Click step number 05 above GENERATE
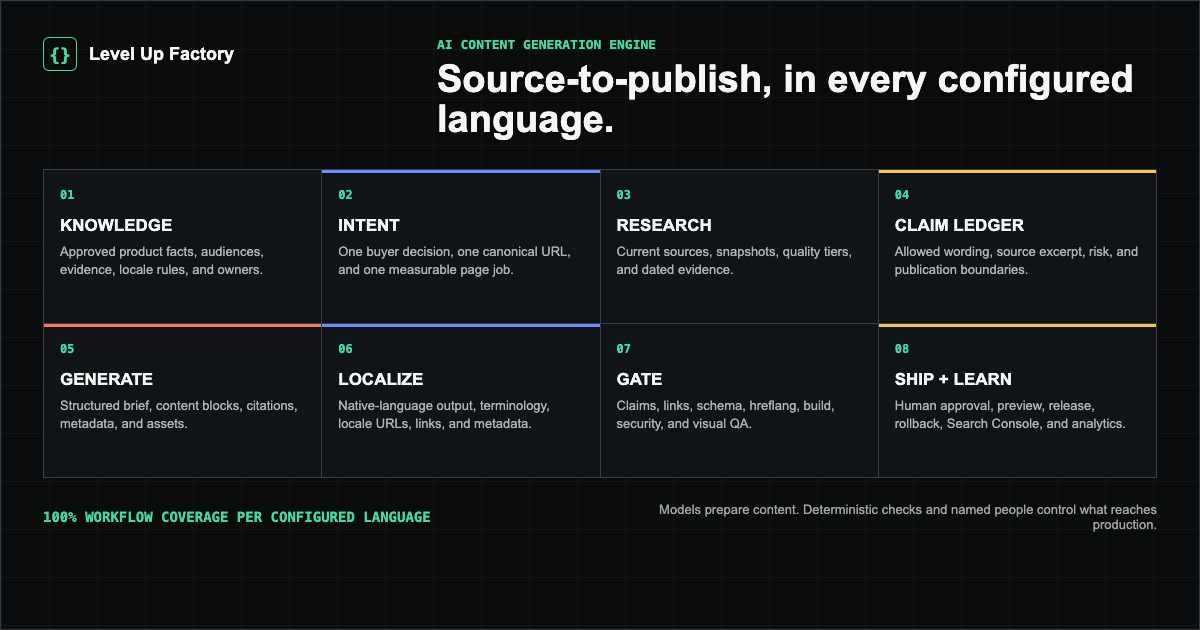Screen dimensions: 1200x630 (67, 349)
